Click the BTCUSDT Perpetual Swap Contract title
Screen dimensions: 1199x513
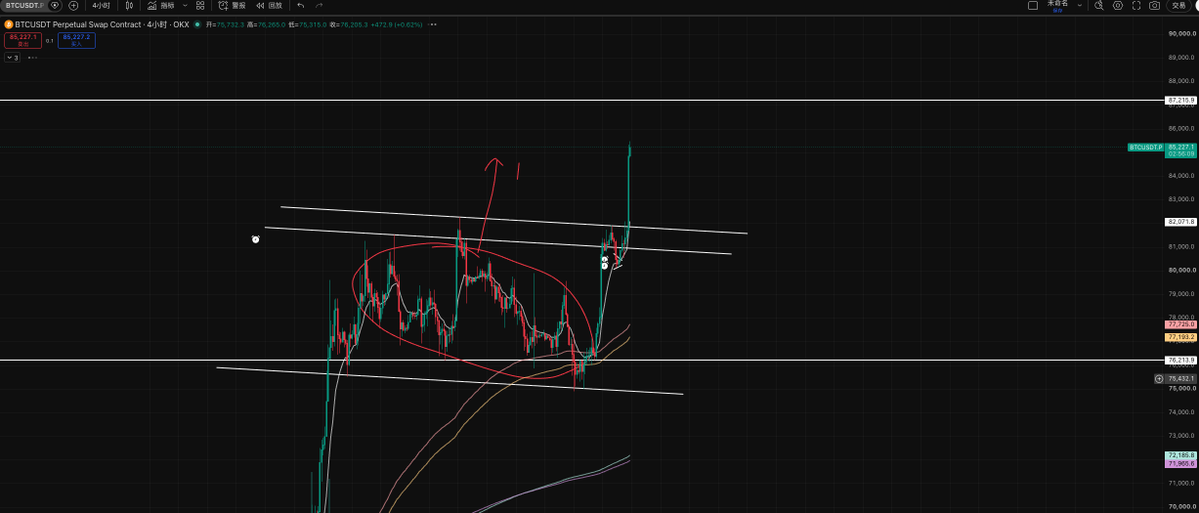pyautogui.click(x=78, y=24)
